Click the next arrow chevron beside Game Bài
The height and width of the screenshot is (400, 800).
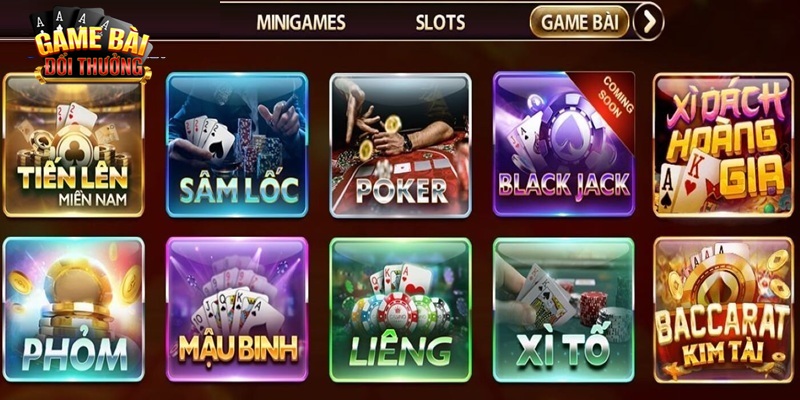coord(648,22)
